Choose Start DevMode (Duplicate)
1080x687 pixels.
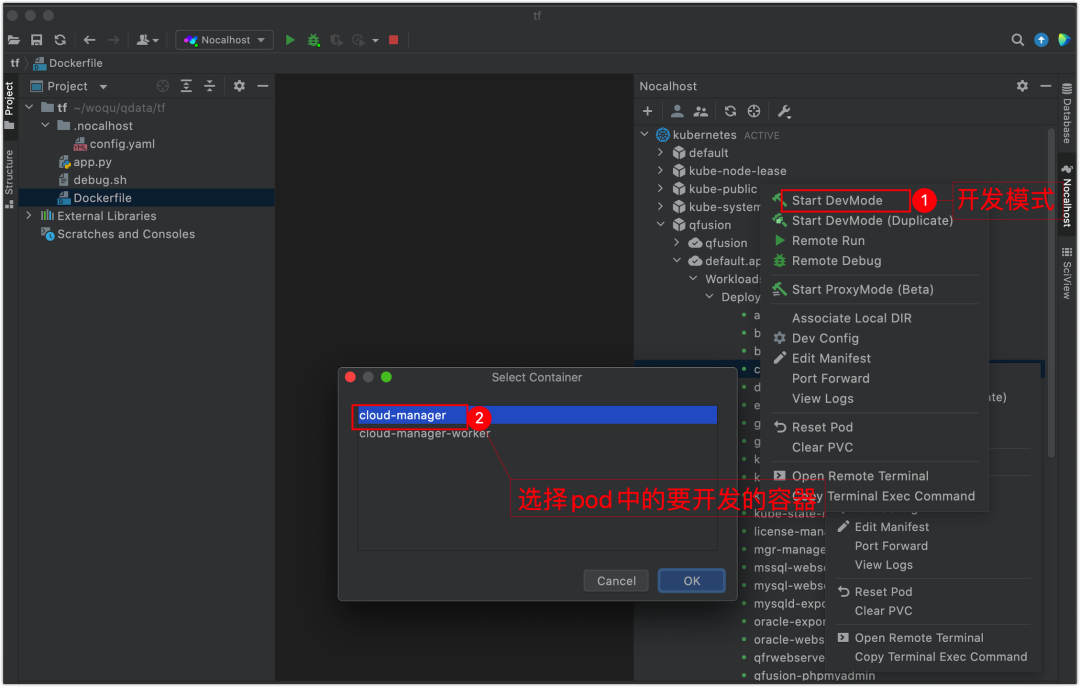coord(871,221)
